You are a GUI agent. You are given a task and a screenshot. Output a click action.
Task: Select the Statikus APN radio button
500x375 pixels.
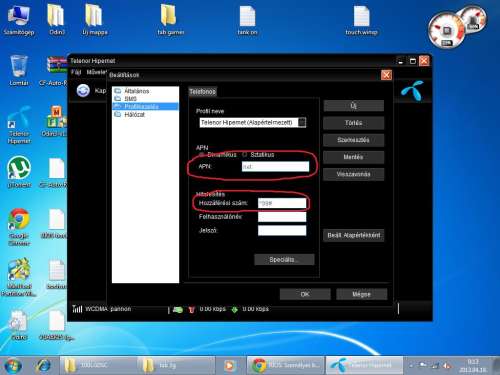click(245, 155)
